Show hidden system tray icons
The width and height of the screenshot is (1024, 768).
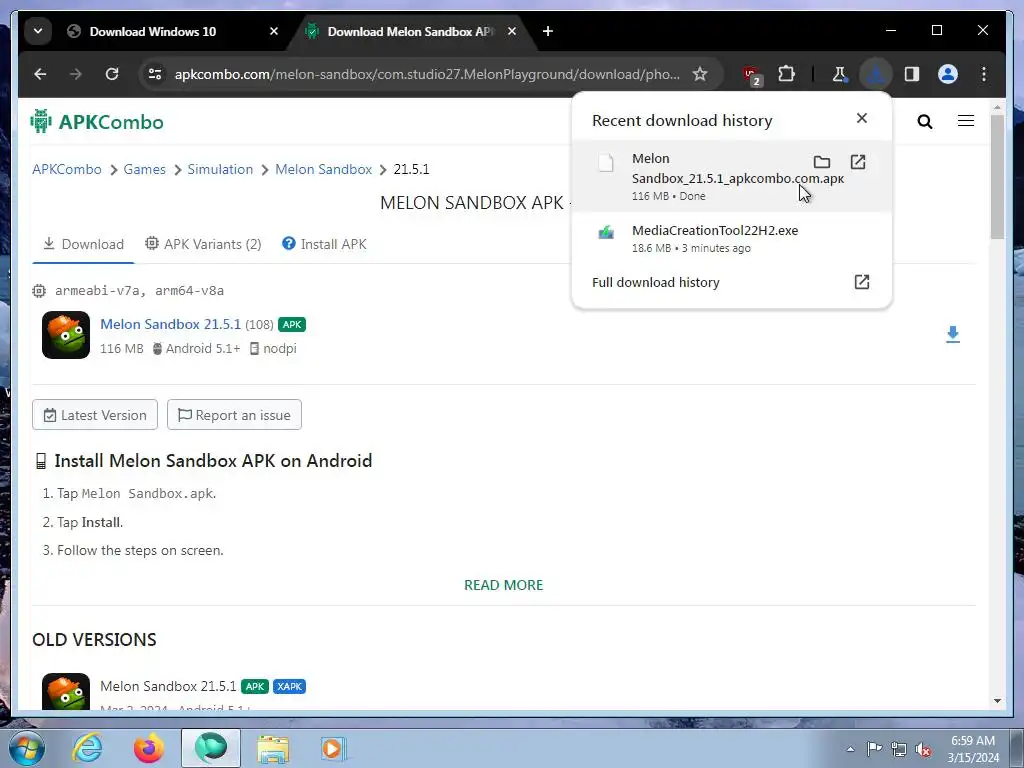(x=850, y=749)
